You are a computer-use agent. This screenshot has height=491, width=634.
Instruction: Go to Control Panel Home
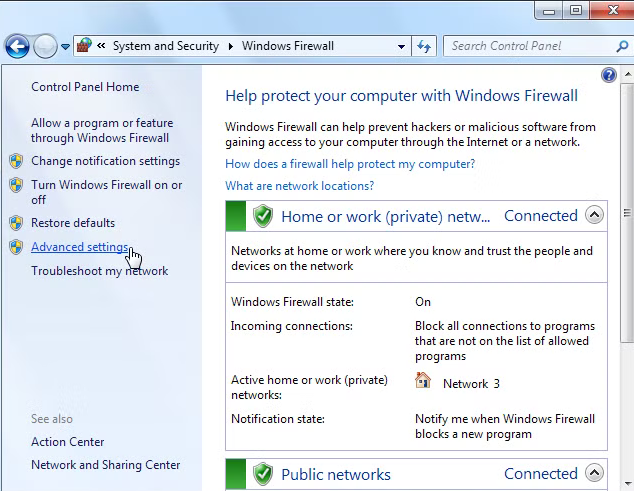[x=85, y=87]
